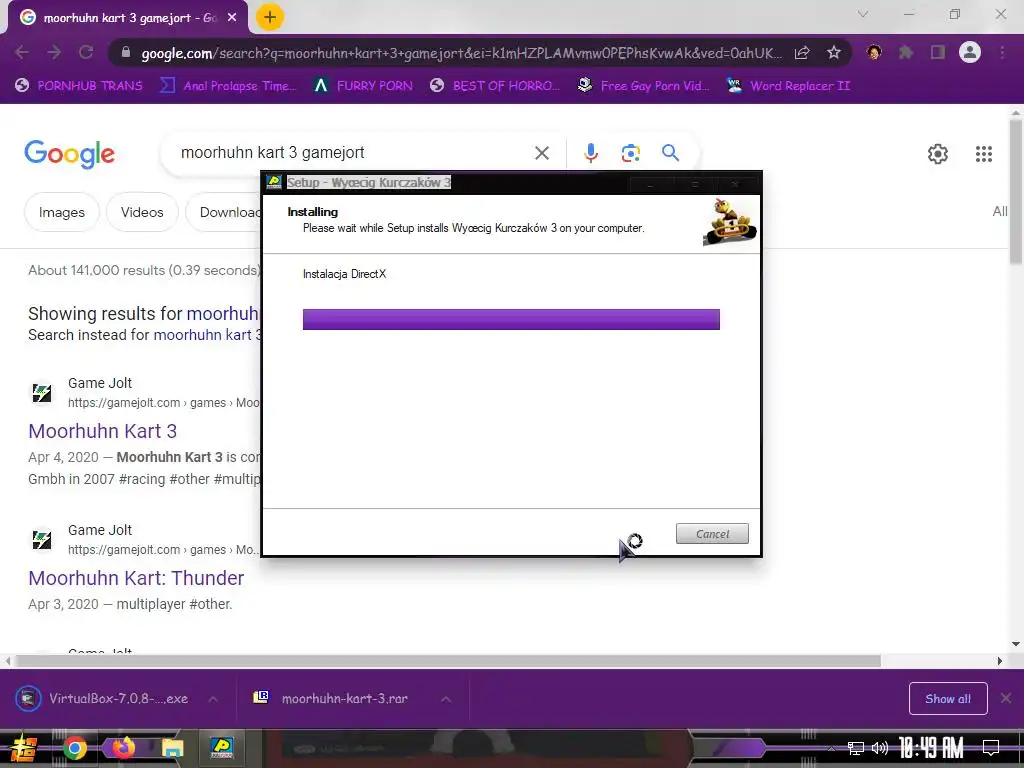The height and width of the screenshot is (768, 1024).
Task: Click Show all downloads button
Action: click(x=948, y=699)
